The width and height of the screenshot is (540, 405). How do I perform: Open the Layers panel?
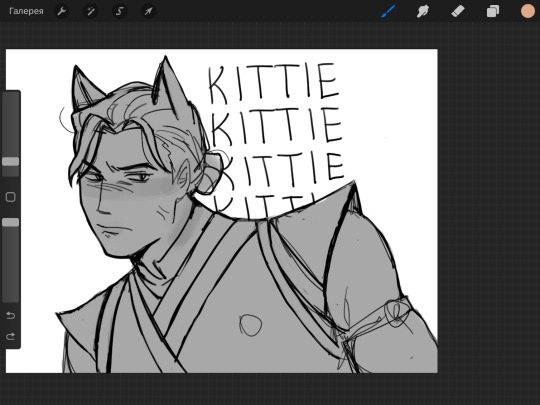493,11
